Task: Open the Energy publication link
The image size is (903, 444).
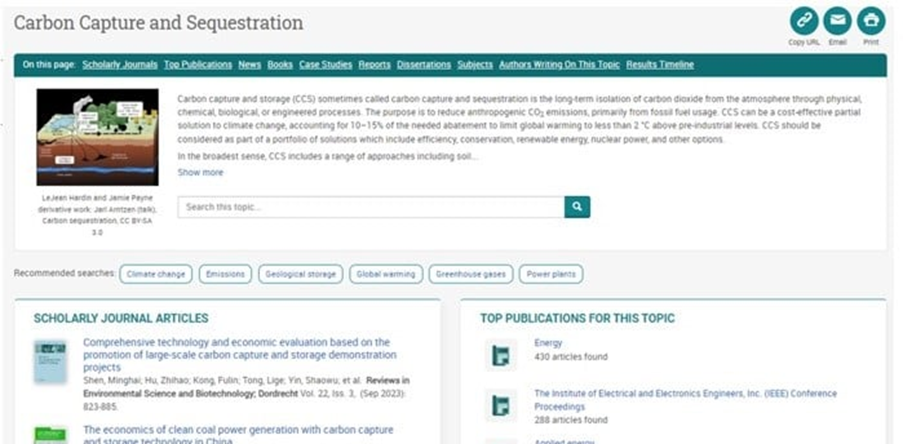Action: (x=548, y=343)
